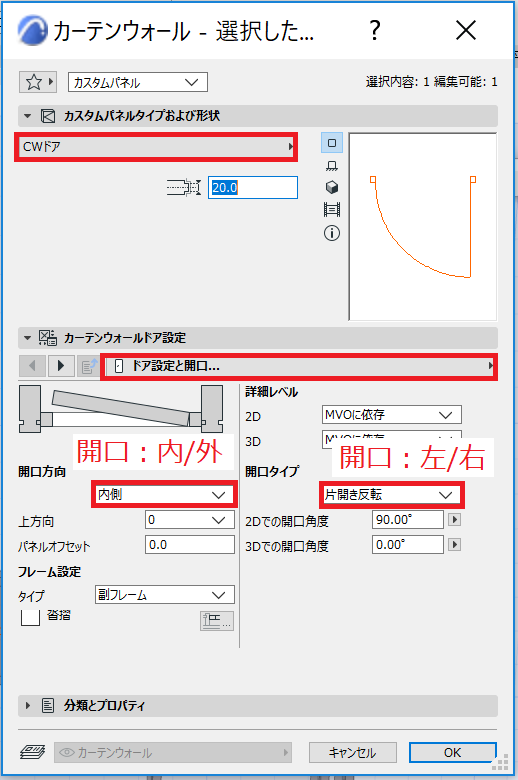Click the panel thickness field 20.0
The image size is (518, 780).
click(x=253, y=188)
